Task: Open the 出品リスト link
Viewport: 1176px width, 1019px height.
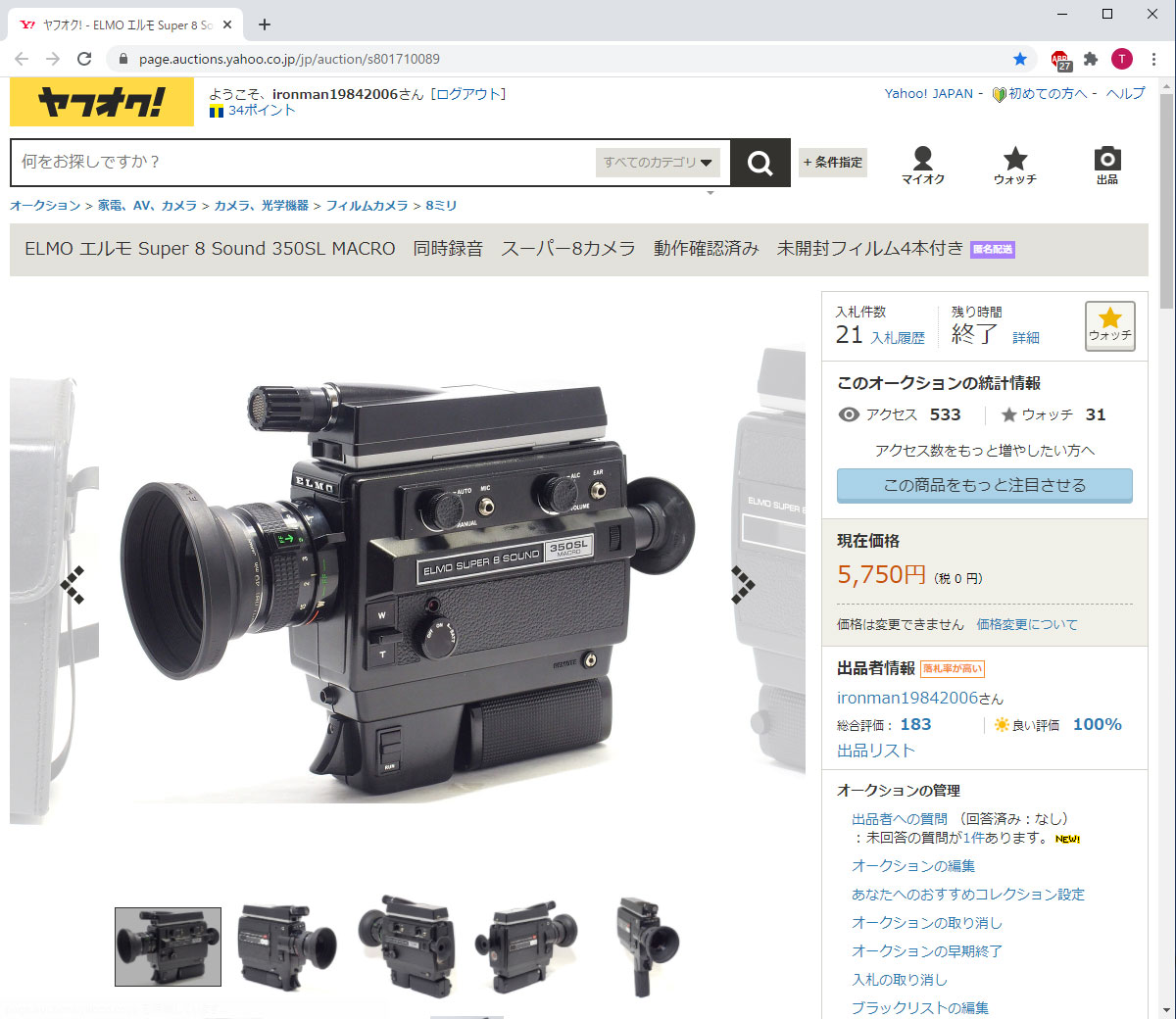Action: 875,751
